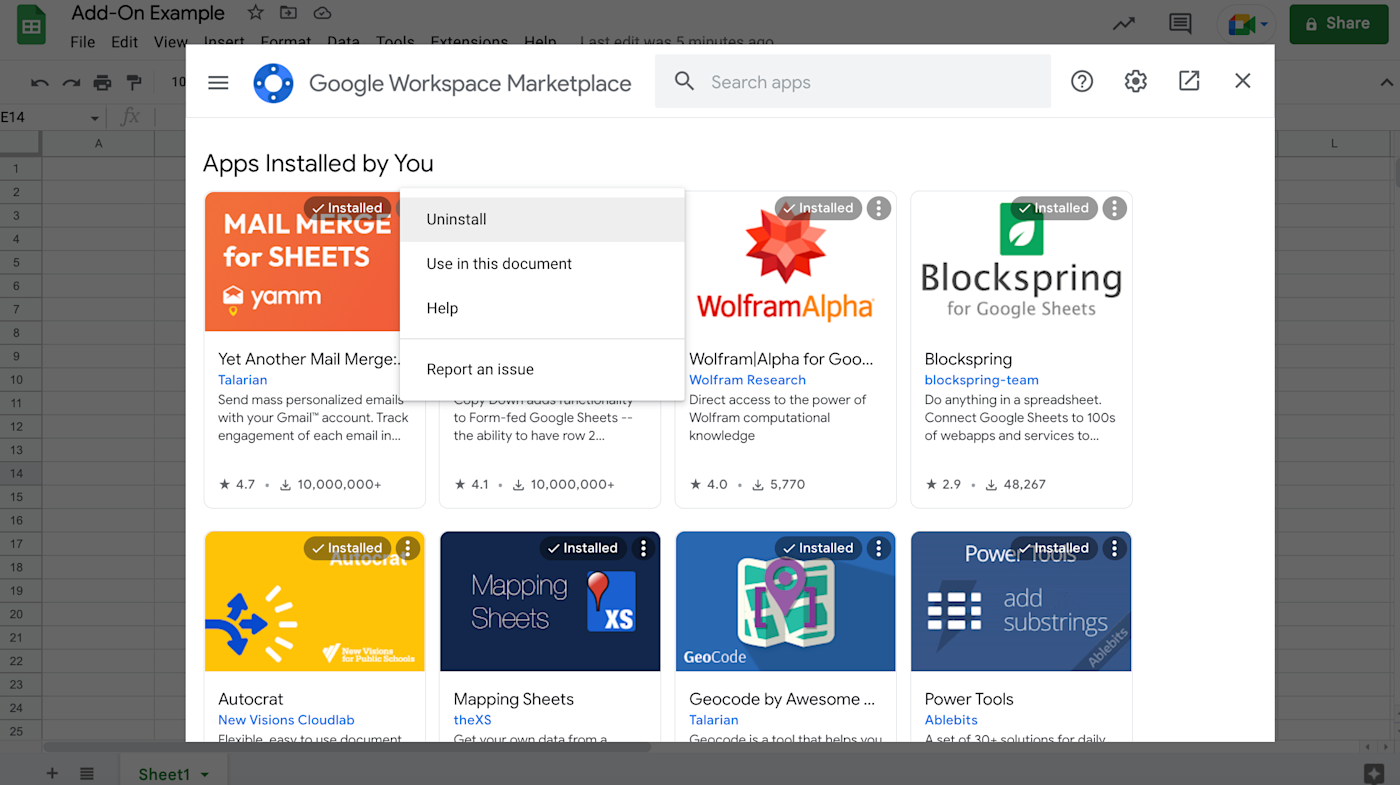Click the search magnifier icon

click(x=684, y=82)
